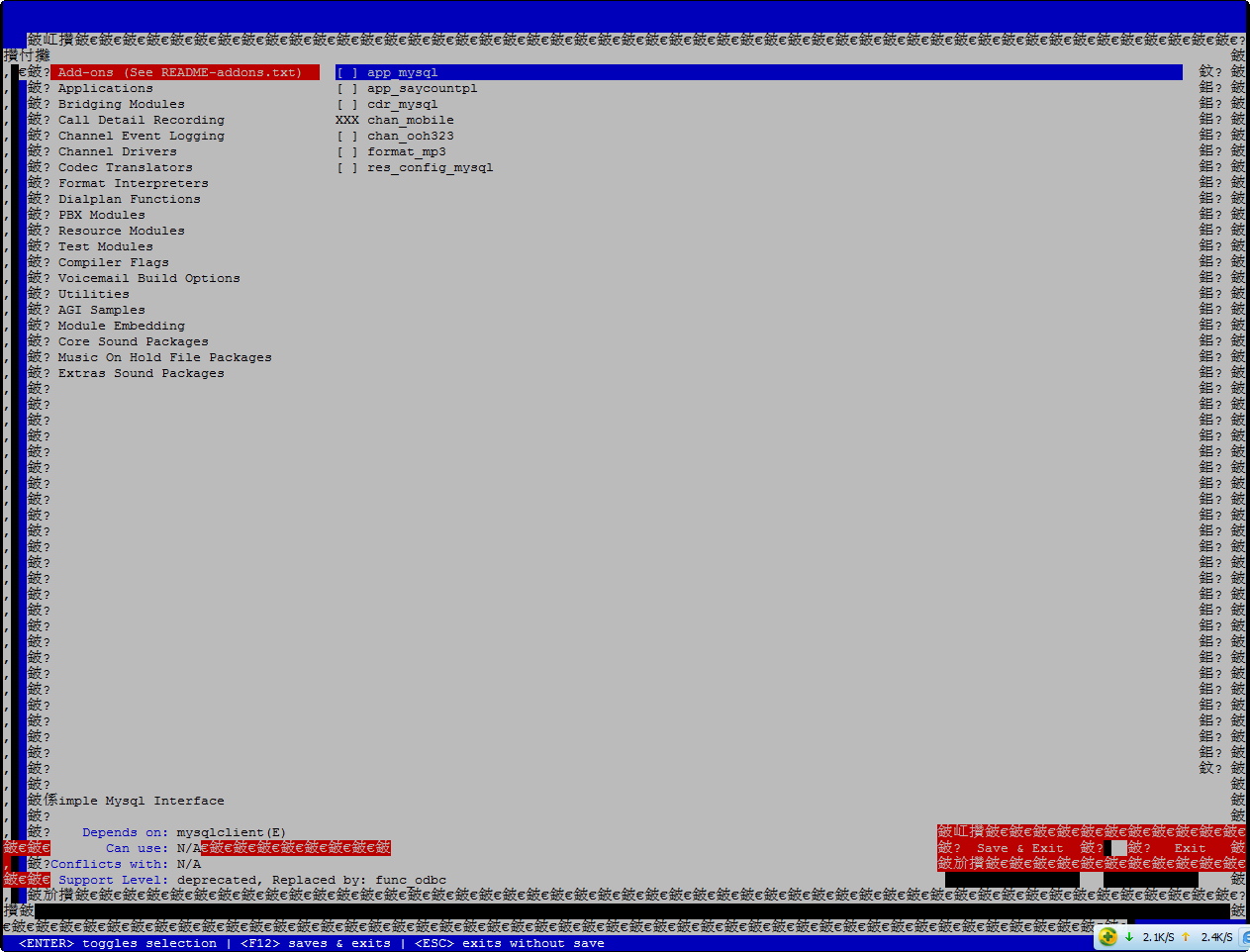Click the 'Conflicts with: N/A' line
This screenshot has width=1250, height=952.
[126, 864]
